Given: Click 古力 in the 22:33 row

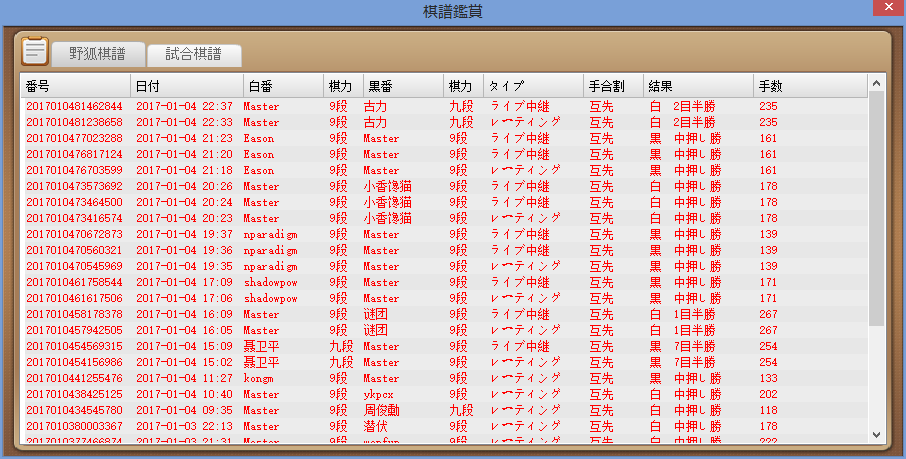Looking at the screenshot, I should pos(376,123).
